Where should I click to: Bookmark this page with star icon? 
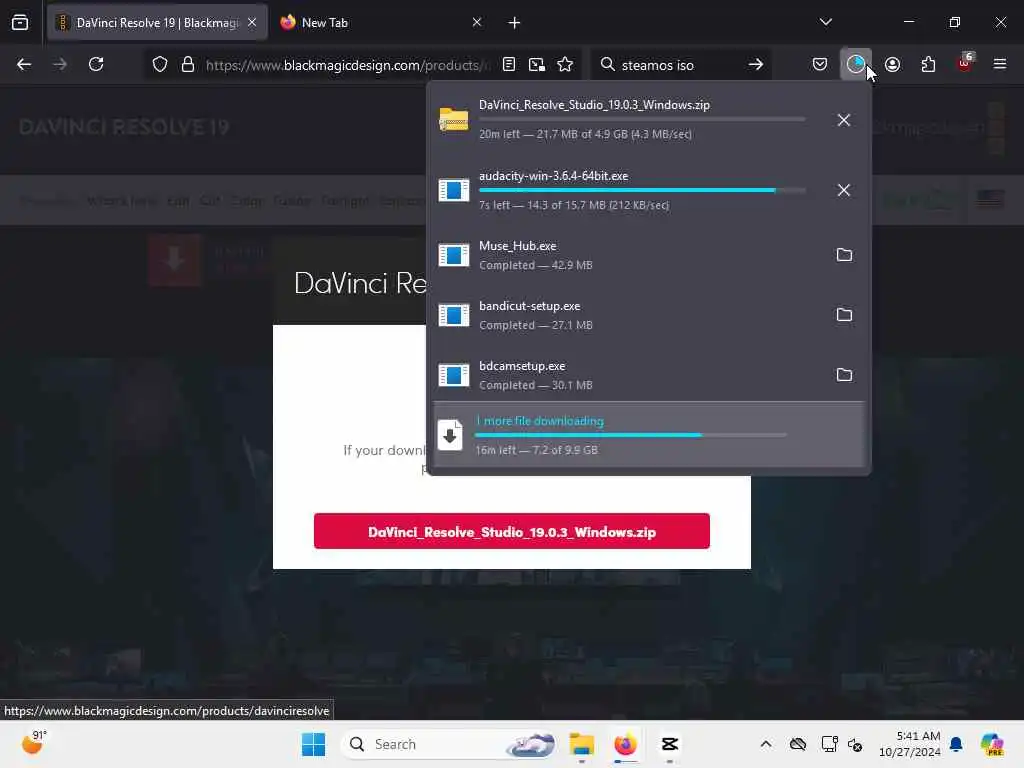click(x=566, y=65)
